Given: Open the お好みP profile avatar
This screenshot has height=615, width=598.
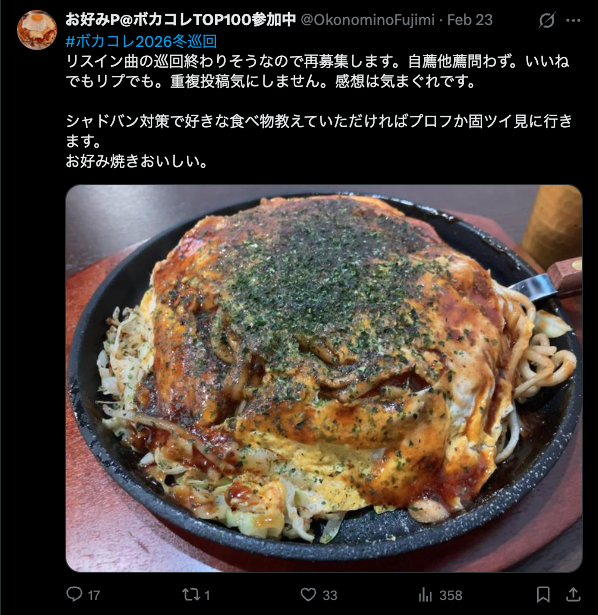Looking at the screenshot, I should [37, 30].
